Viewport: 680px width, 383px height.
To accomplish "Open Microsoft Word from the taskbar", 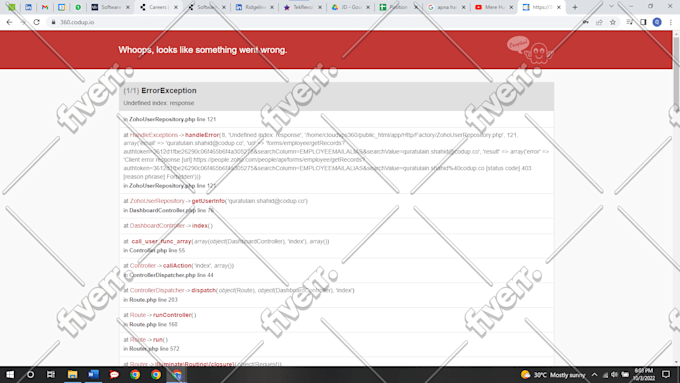I will (x=93, y=374).
